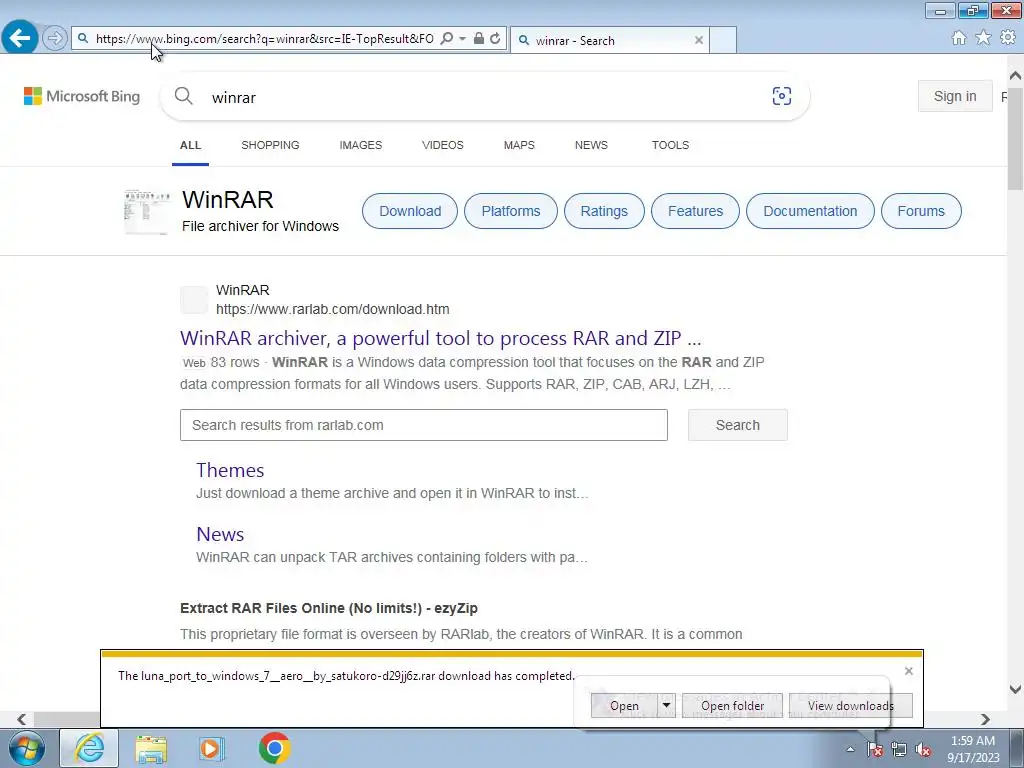
Task: Open the Themes sublink
Action: [x=230, y=470]
